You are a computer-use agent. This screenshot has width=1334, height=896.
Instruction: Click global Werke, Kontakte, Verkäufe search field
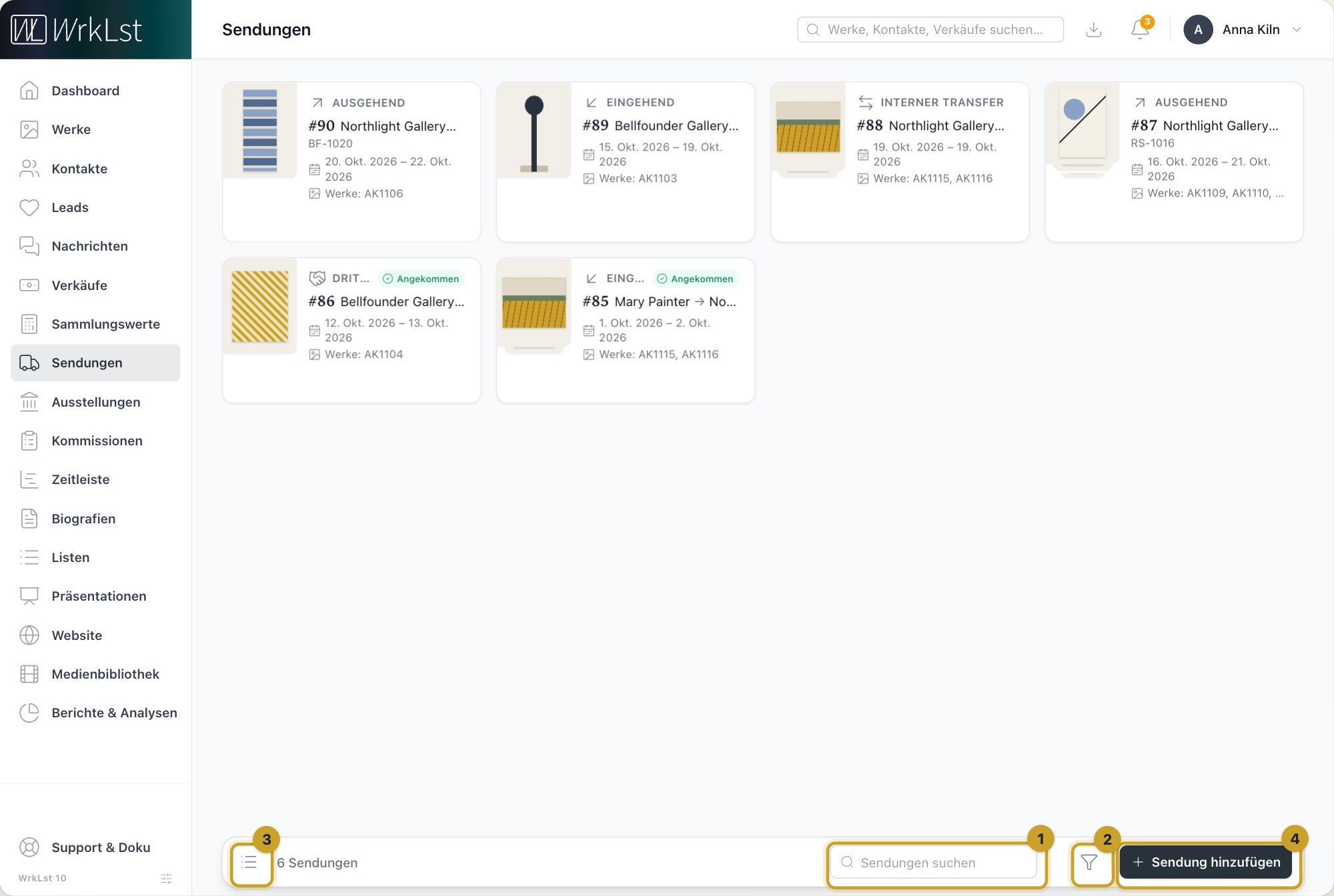[x=930, y=29]
